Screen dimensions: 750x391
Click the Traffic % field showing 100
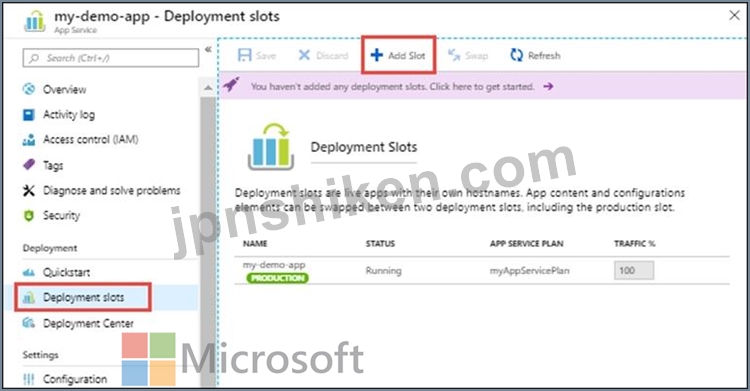pyautogui.click(x=634, y=270)
